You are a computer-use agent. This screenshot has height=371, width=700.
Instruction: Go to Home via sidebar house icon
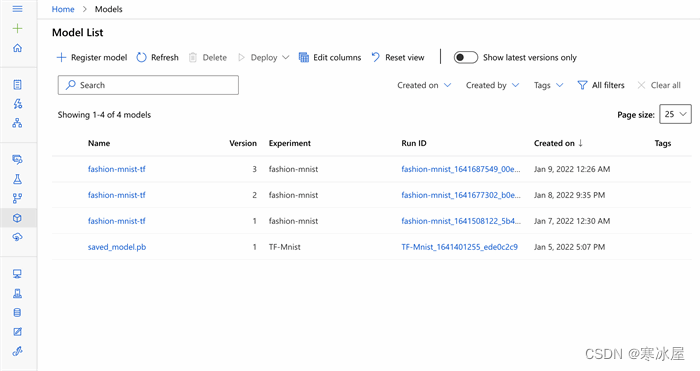pyautogui.click(x=17, y=48)
